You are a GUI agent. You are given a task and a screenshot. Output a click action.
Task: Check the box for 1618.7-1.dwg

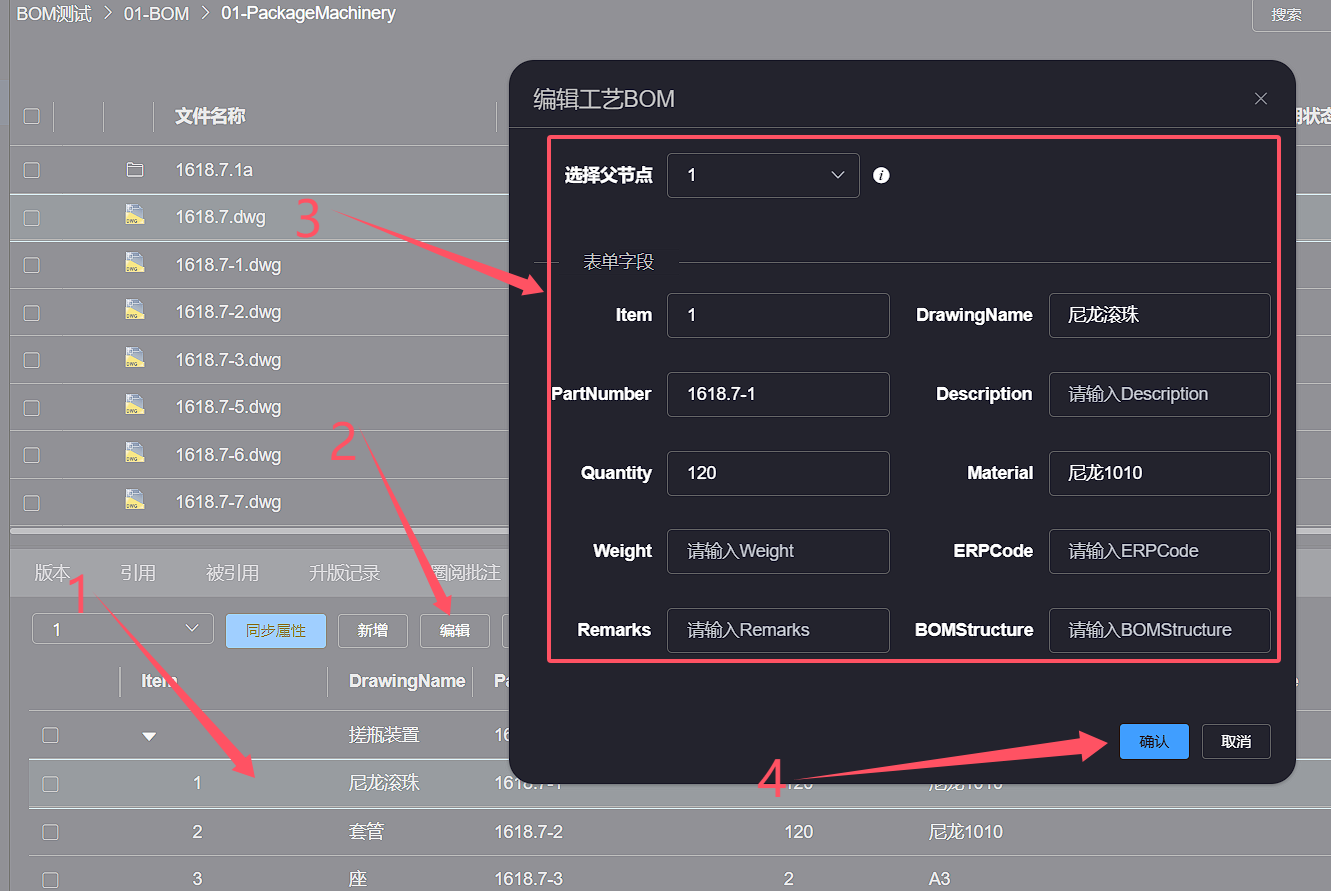[x=32, y=265]
